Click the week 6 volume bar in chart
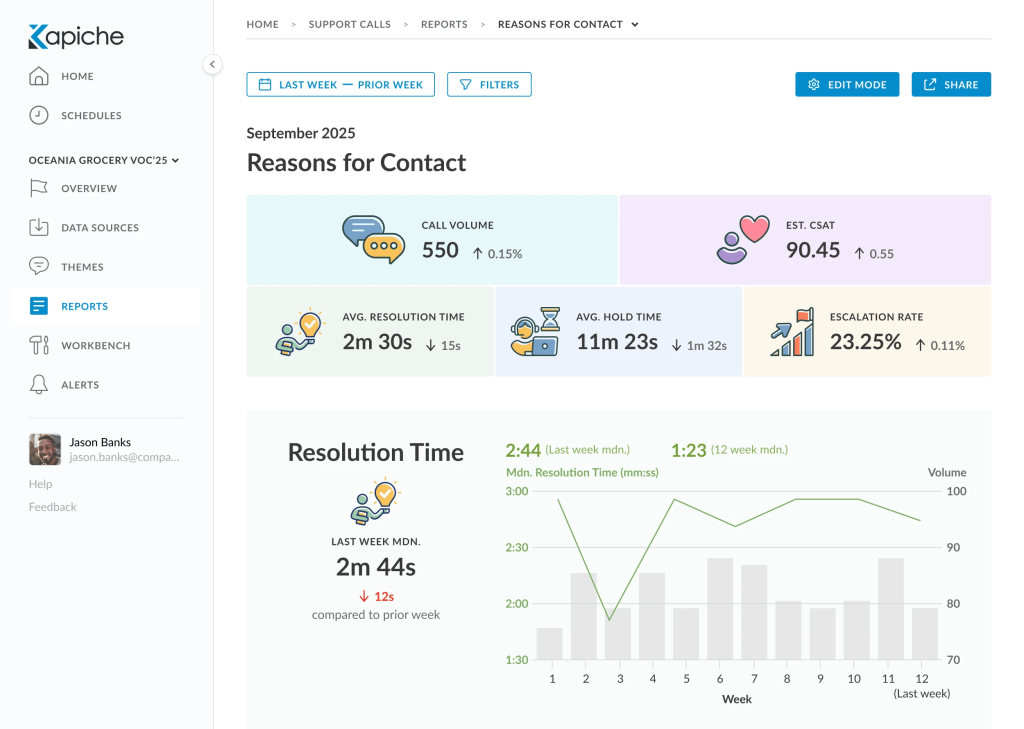 720,609
